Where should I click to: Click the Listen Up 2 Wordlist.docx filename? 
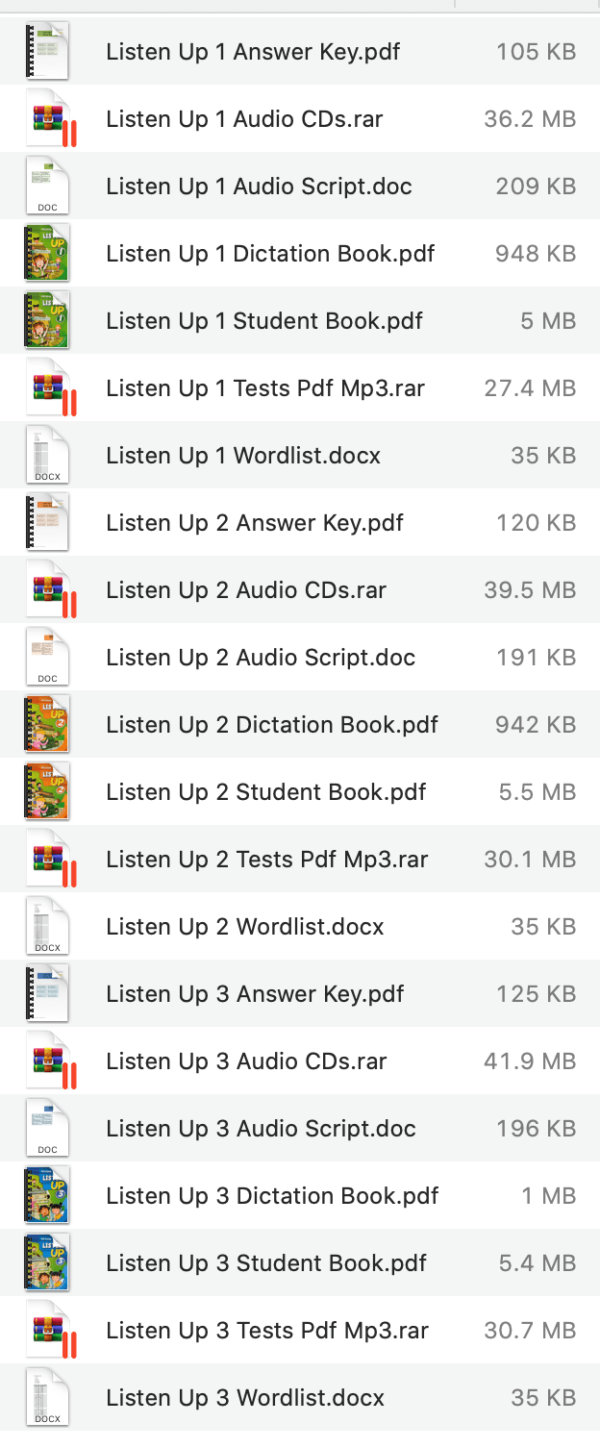[243, 926]
